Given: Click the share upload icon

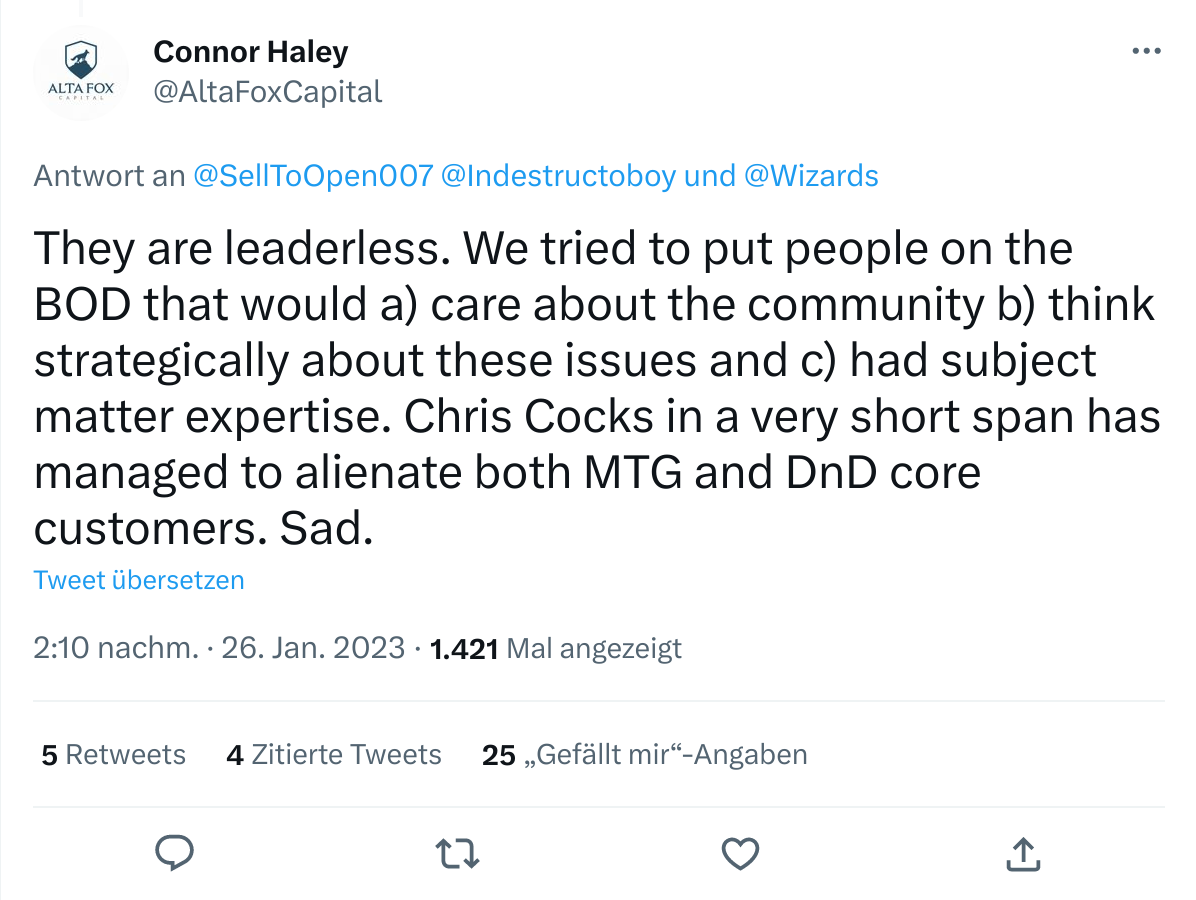Looking at the screenshot, I should (x=1021, y=853).
